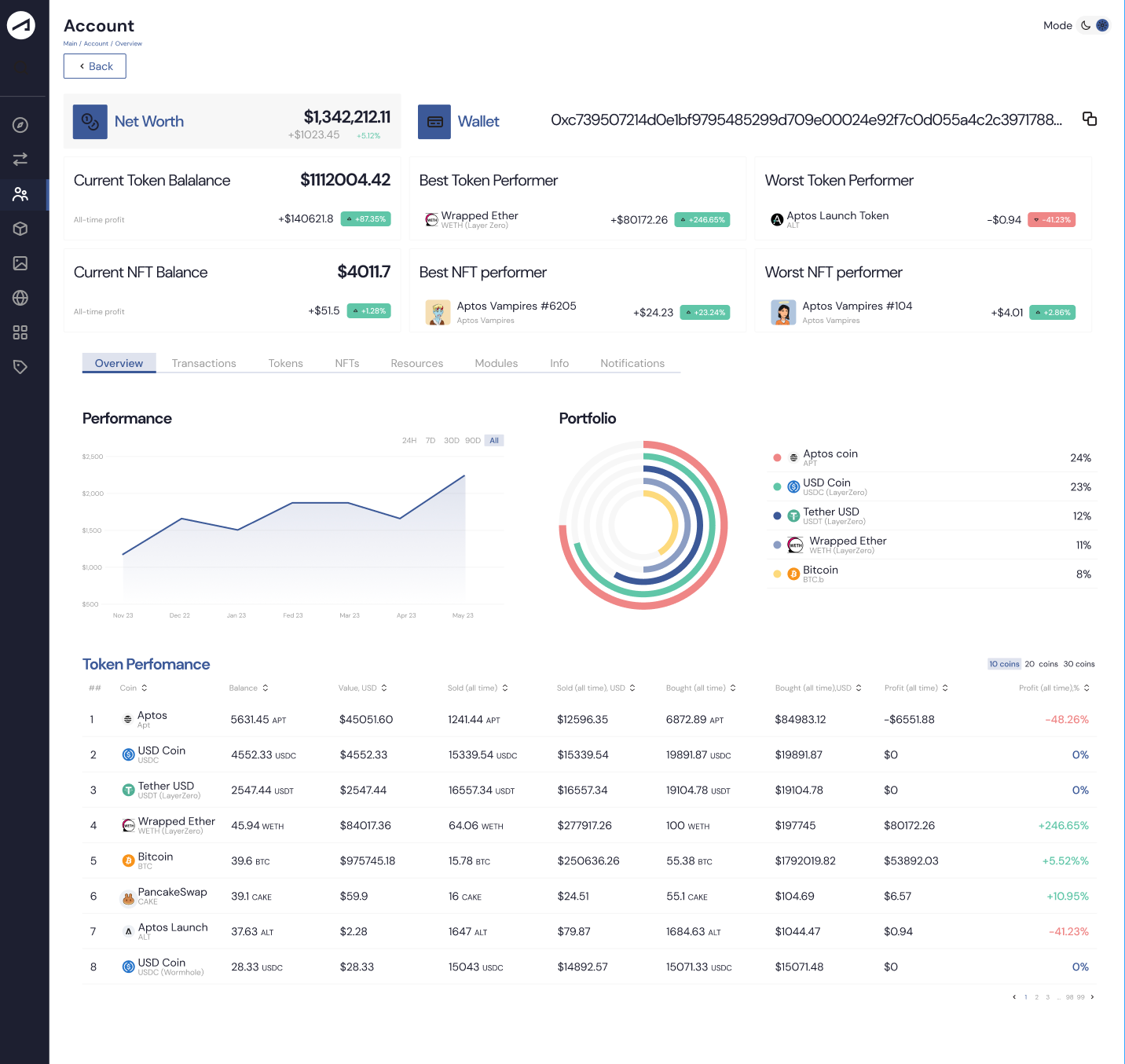Click the price tag sidebar icon
This screenshot has width=1125, height=1064.
tap(20, 367)
